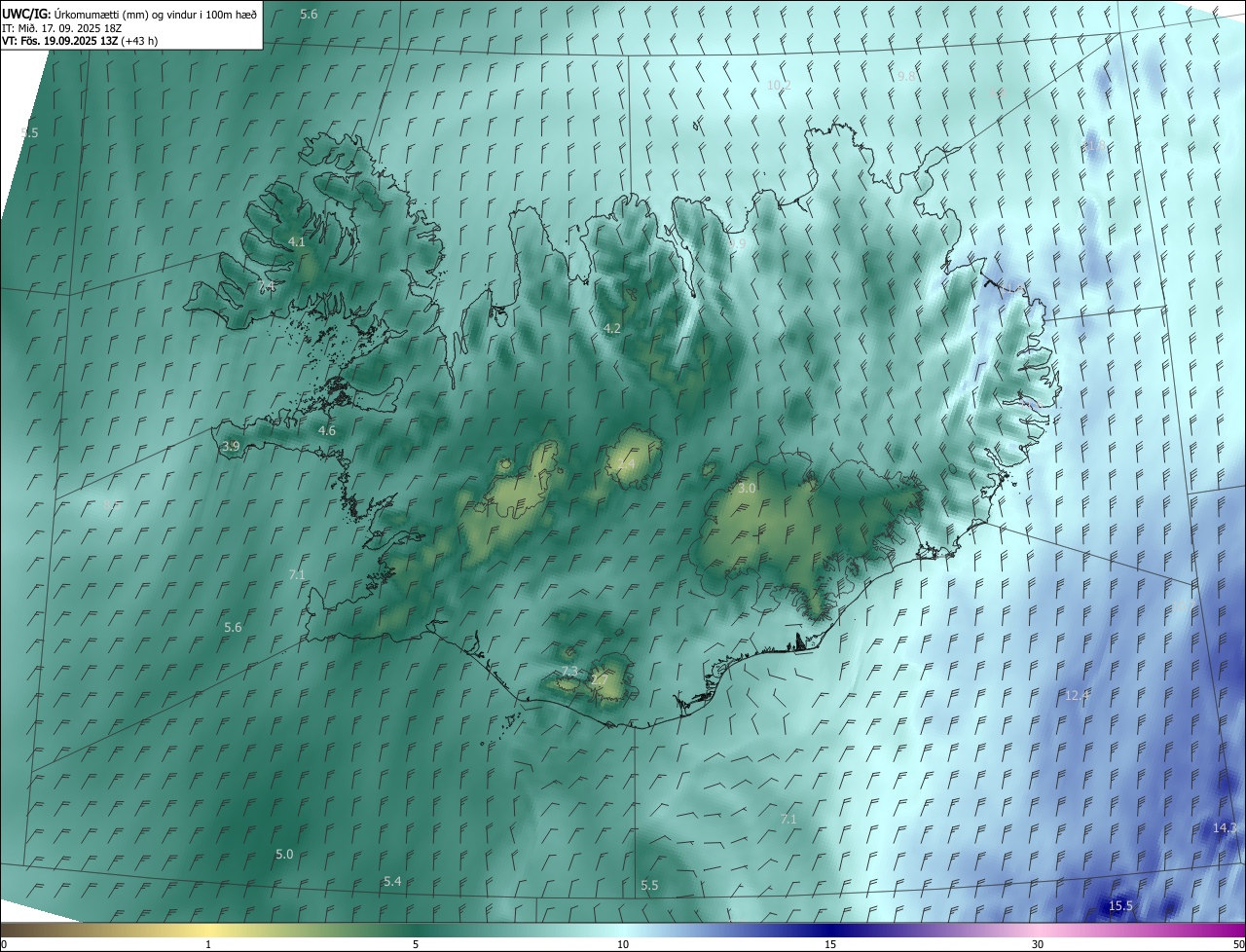Click the 3.0 value label over Vatnajökull glacier
1246x952 pixels.
[x=747, y=488]
